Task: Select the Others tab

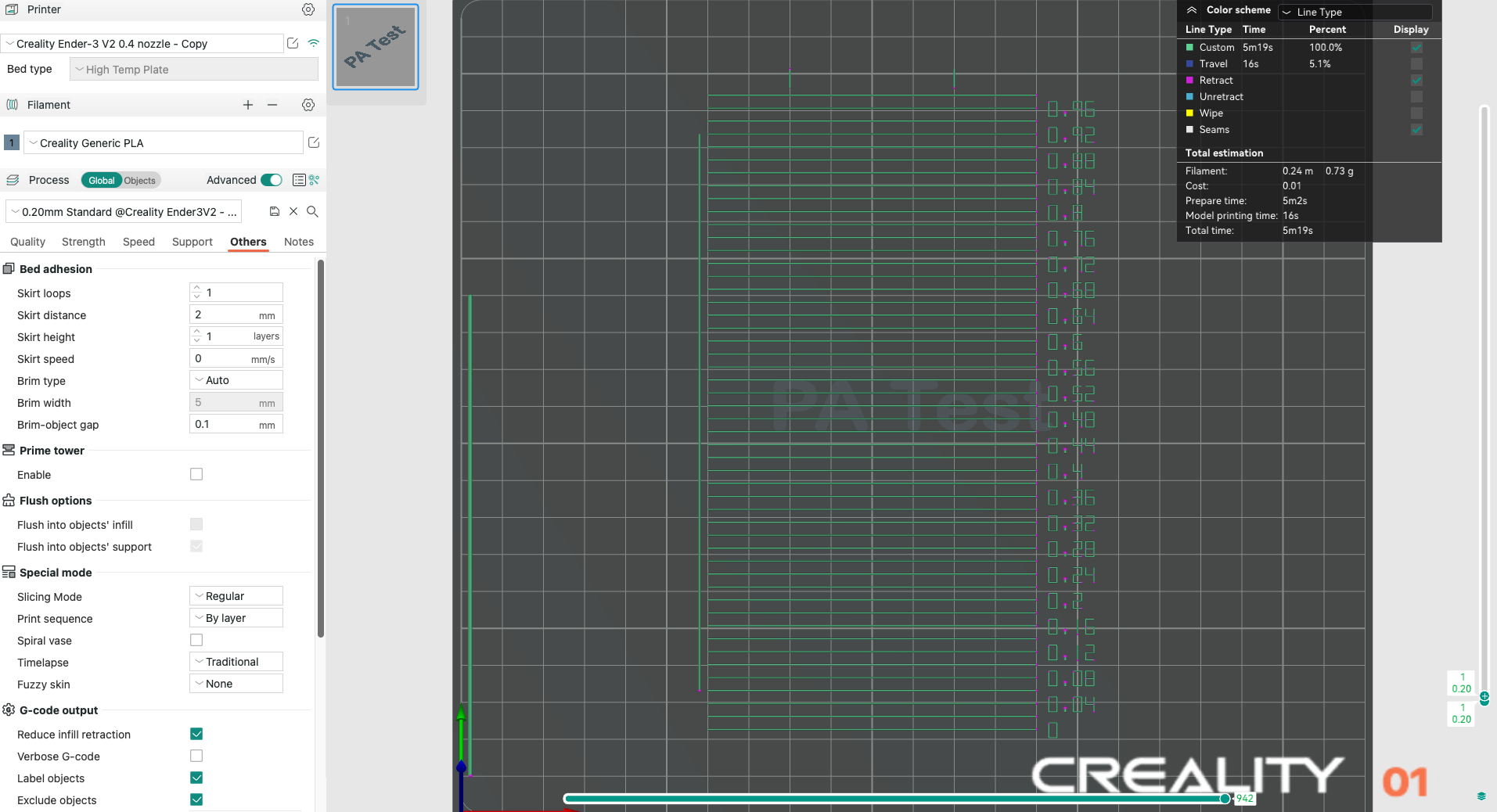Action: point(248,242)
